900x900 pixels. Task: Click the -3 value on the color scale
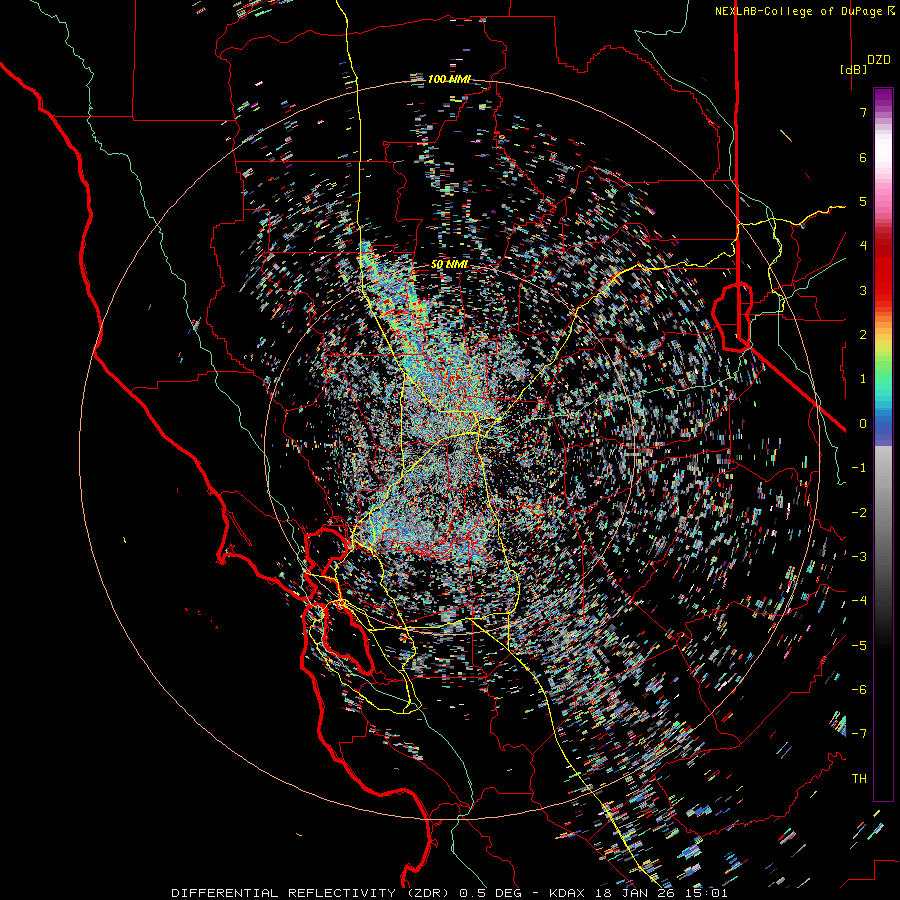[x=859, y=557]
